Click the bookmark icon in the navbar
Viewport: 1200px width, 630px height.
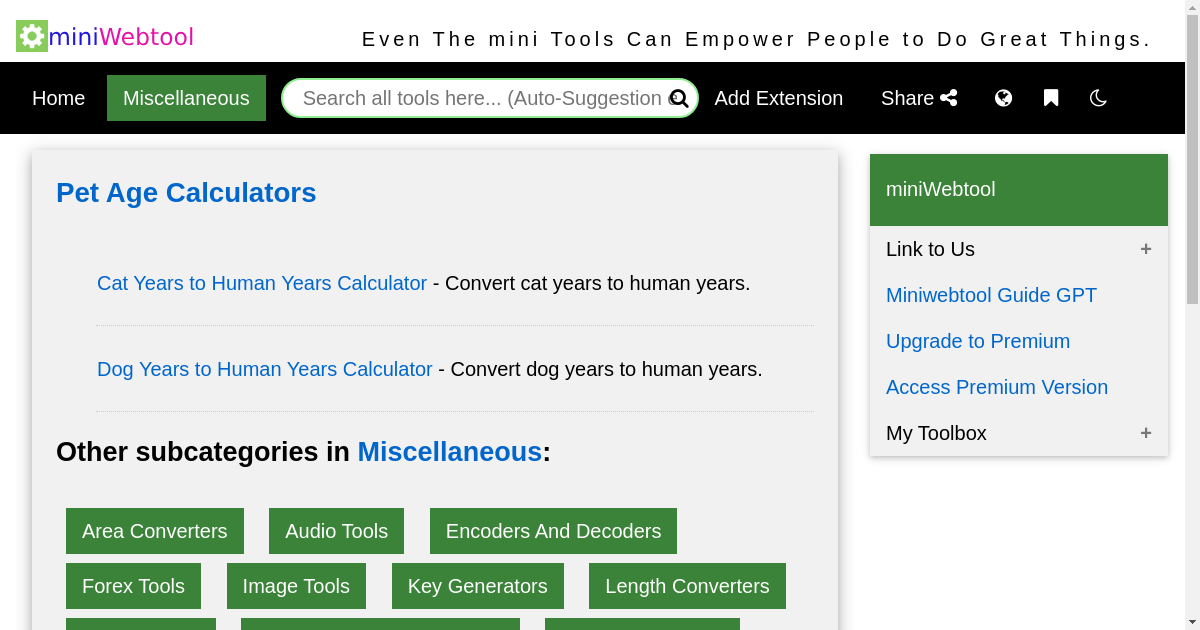click(x=1051, y=97)
